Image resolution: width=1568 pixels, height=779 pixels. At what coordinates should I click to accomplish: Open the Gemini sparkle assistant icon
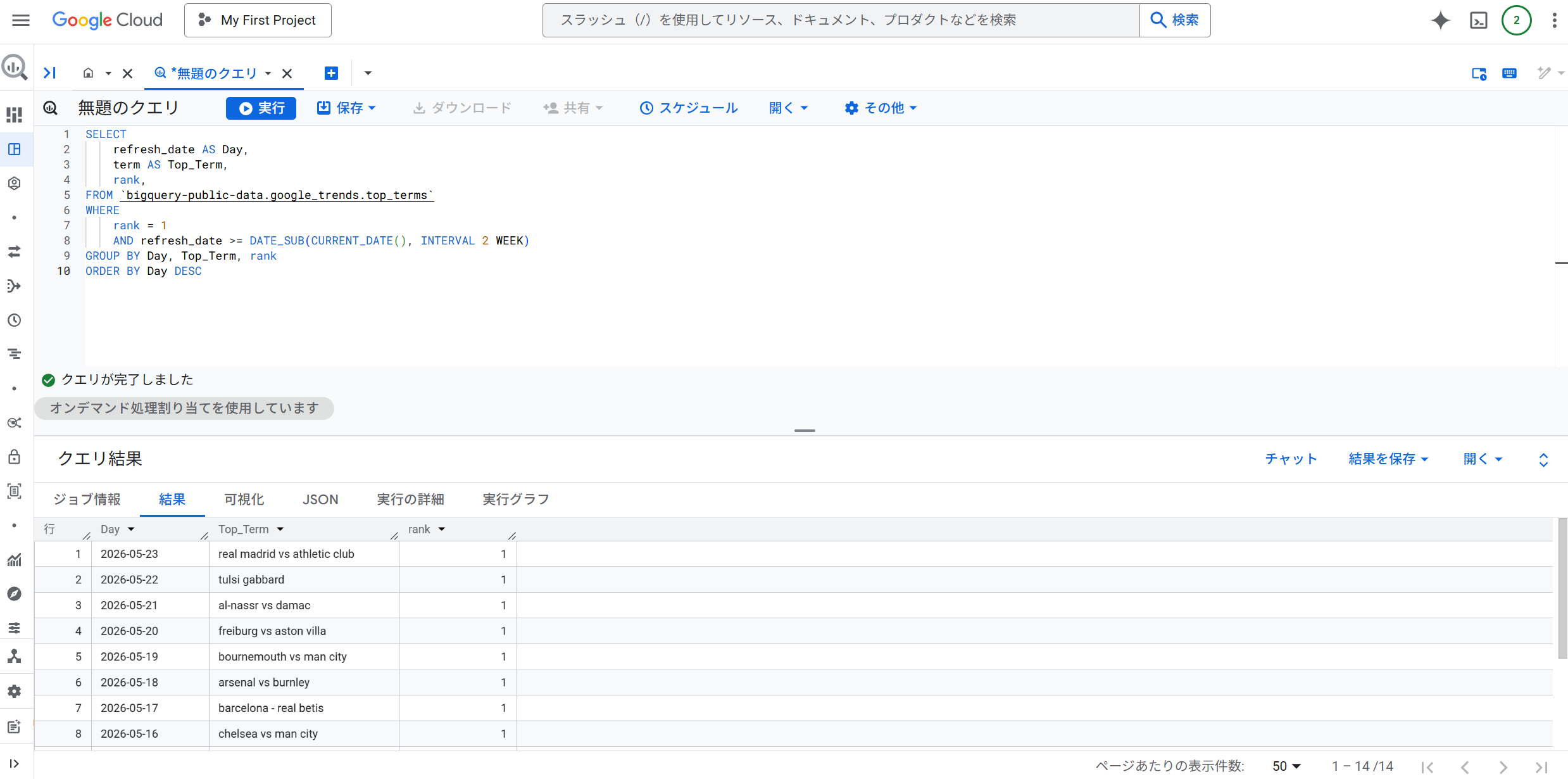coord(1440,20)
